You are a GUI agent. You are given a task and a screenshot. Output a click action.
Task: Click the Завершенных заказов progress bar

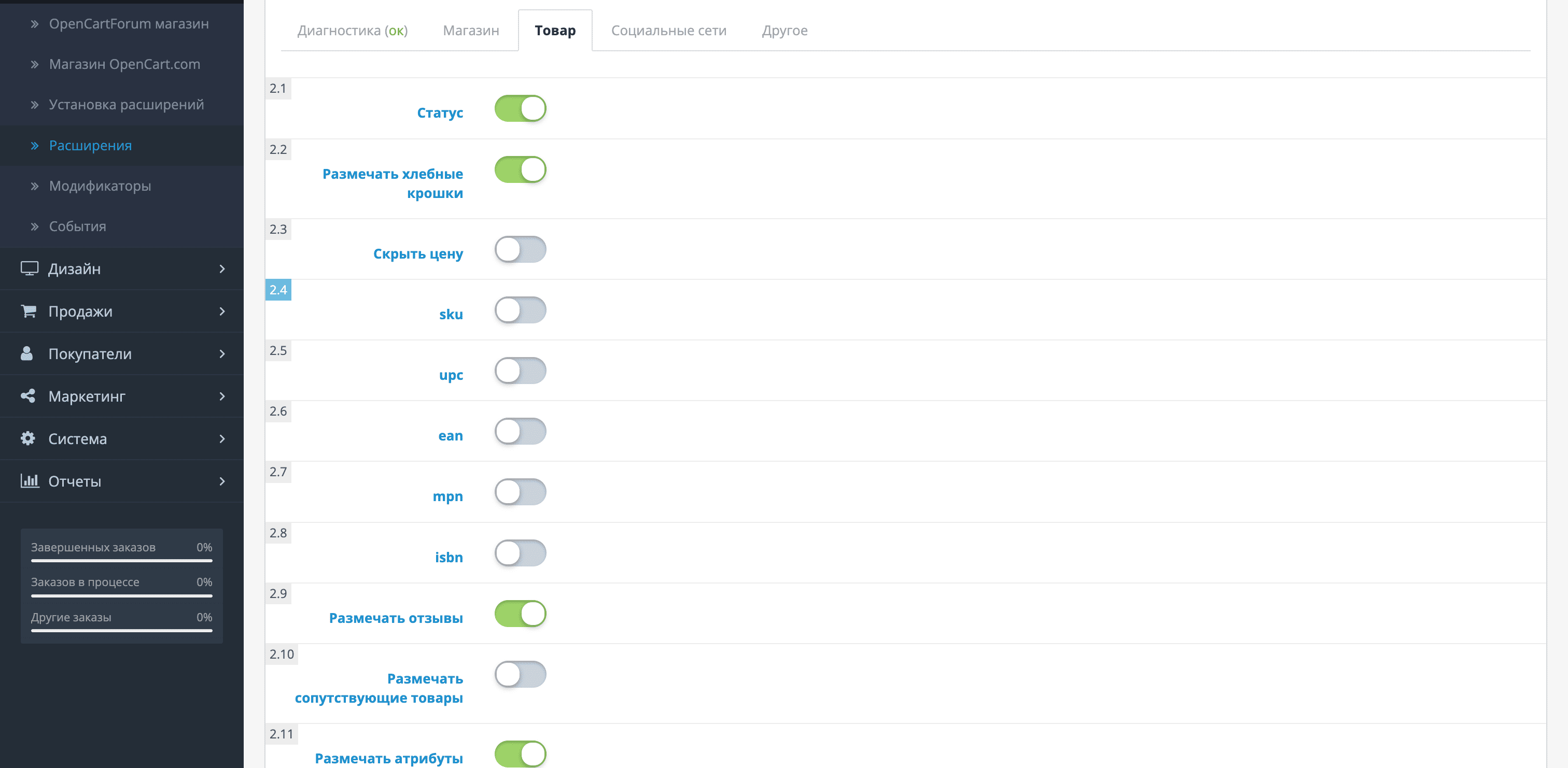[x=122, y=561]
